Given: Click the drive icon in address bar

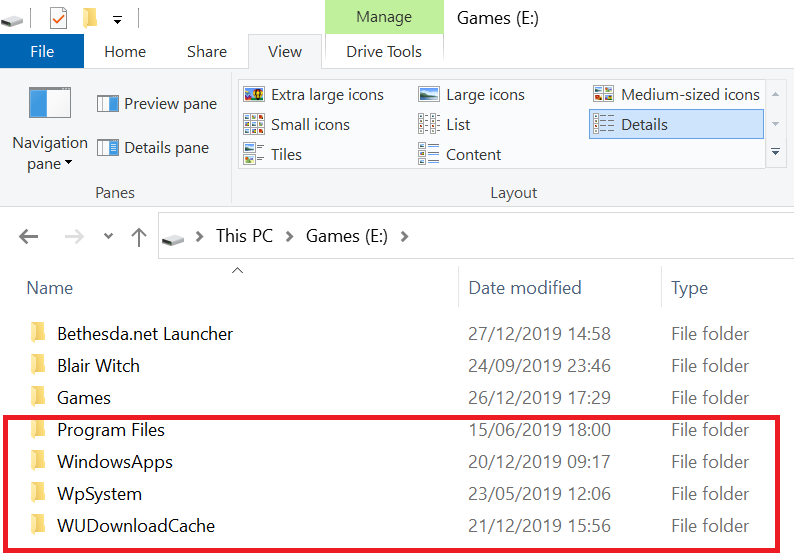Looking at the screenshot, I should pos(173,238).
